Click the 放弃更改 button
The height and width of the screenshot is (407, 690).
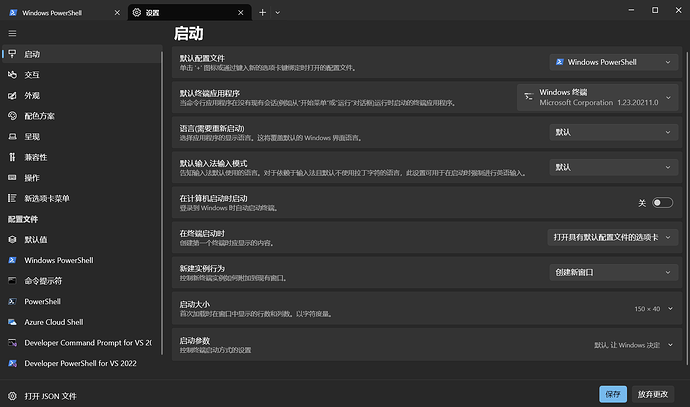point(653,394)
